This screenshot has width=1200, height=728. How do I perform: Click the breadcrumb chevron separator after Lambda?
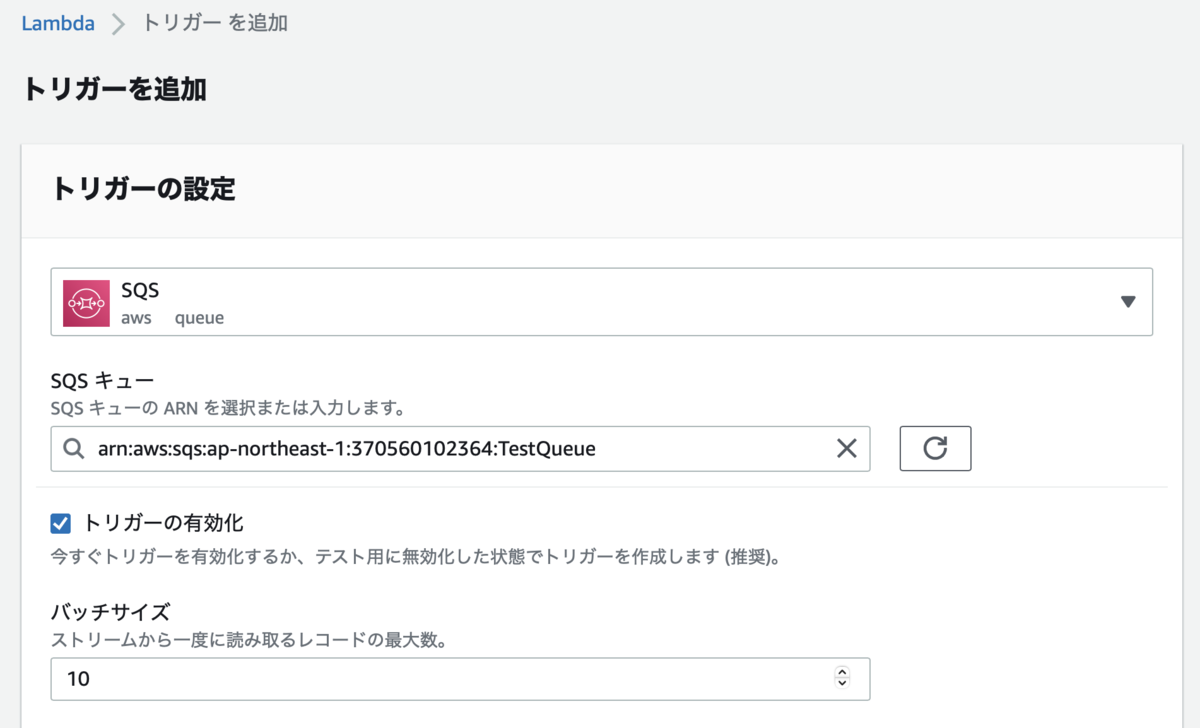pyautogui.click(x=119, y=25)
